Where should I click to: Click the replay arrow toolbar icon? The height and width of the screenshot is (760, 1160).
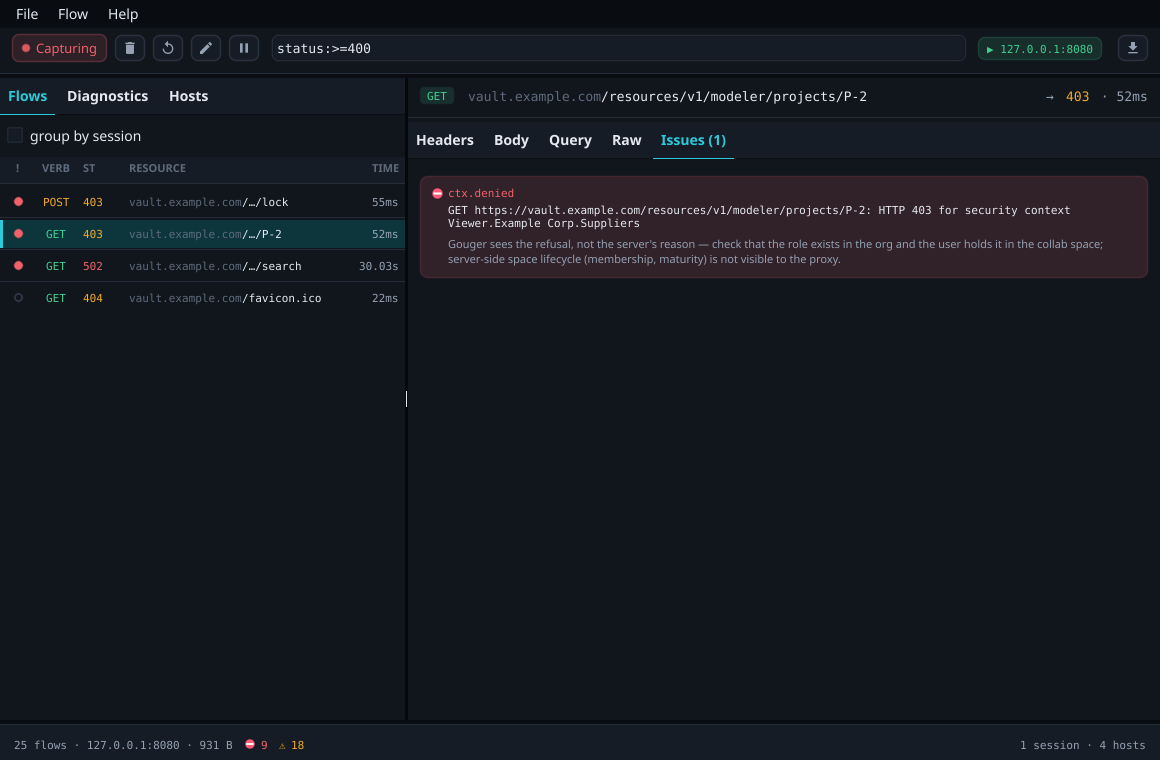tap(168, 48)
